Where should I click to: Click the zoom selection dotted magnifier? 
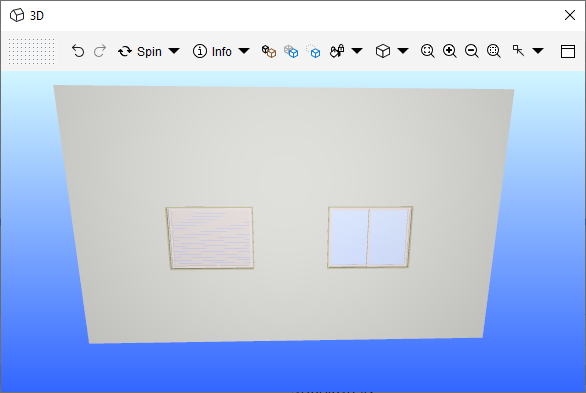pyautogui.click(x=494, y=51)
